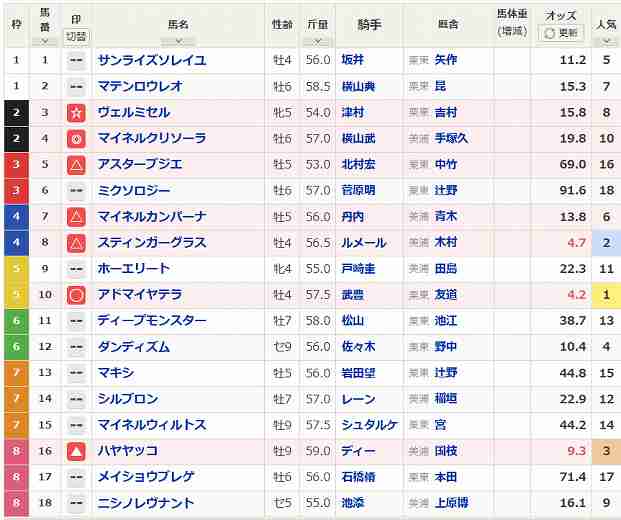
Task: Open trainer page for 上原博
Action: tap(451, 503)
